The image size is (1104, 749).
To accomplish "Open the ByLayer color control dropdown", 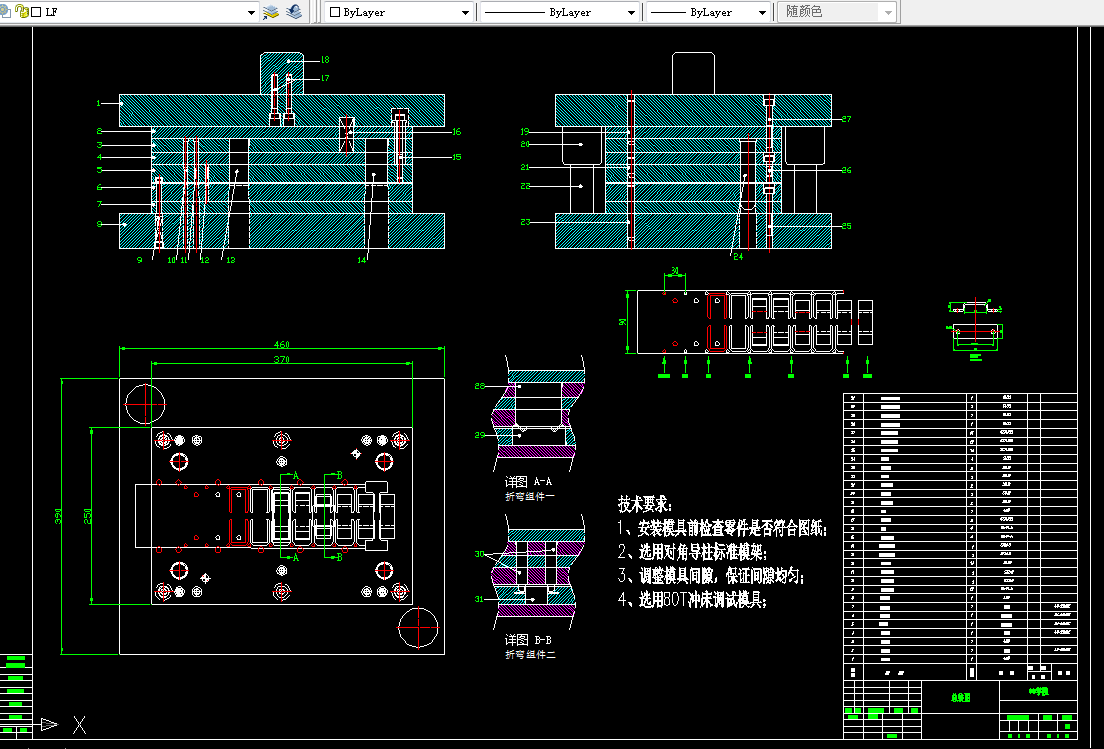I will pos(465,12).
